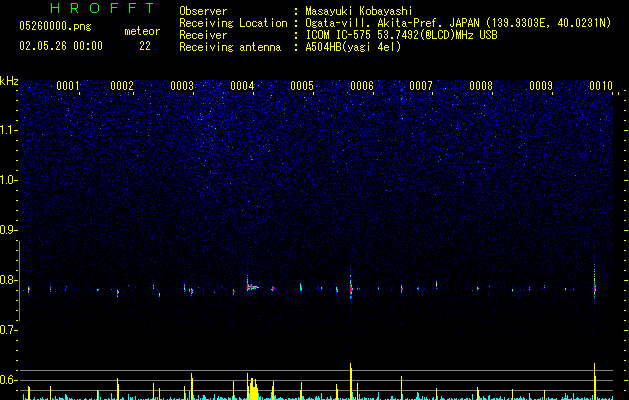
Task: Click the Receiver label
Action: [203, 35]
